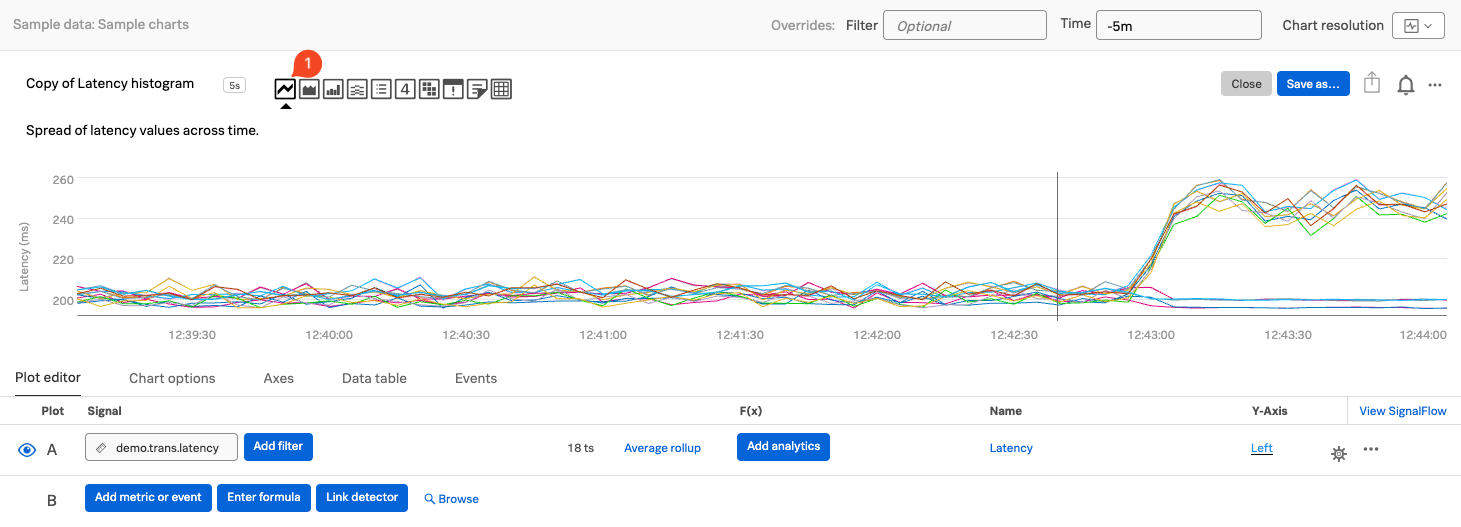This screenshot has width=1461, height=527.
Task: Click the share chart icon
Action: [1372, 84]
